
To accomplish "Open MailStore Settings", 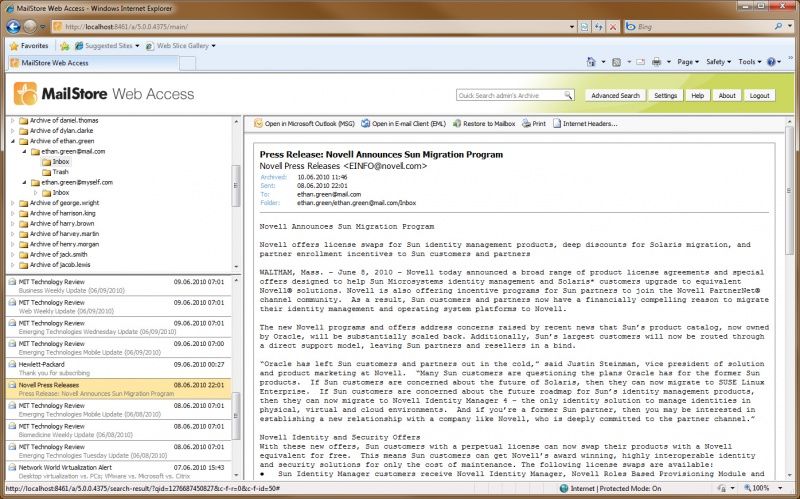I will (665, 95).
